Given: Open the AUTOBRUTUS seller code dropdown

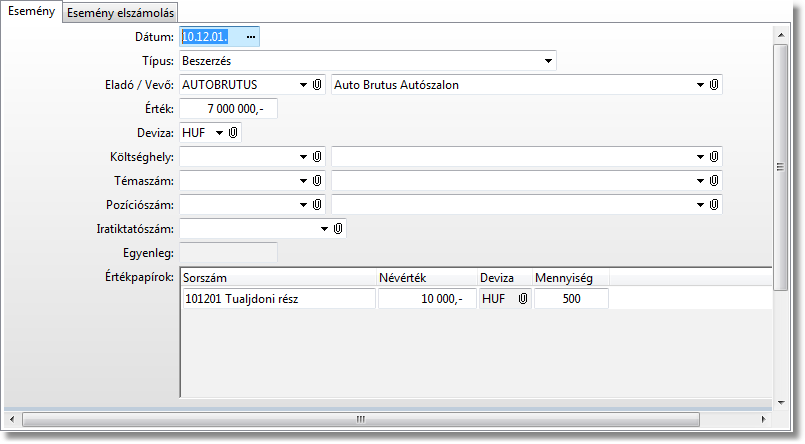Looking at the screenshot, I should point(303,85).
